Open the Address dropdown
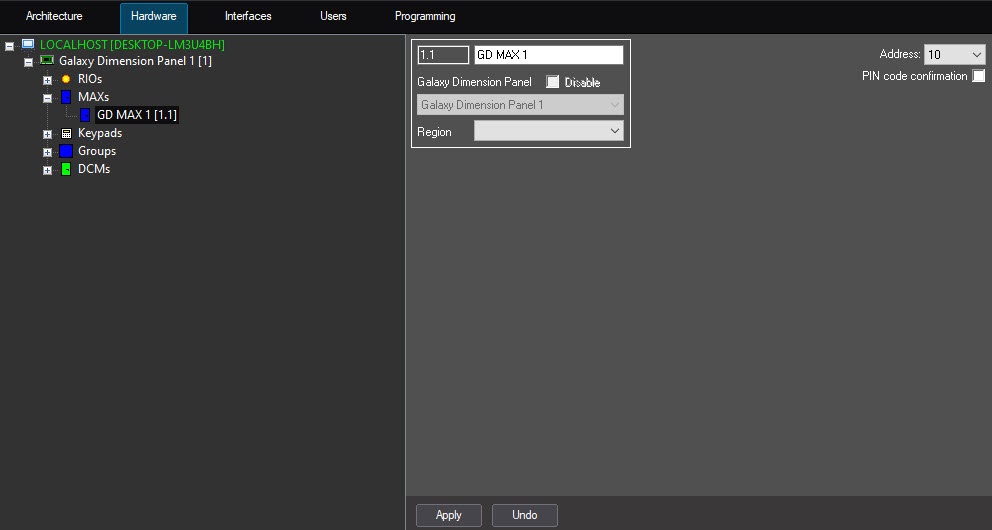The image size is (992, 530). (x=955, y=54)
